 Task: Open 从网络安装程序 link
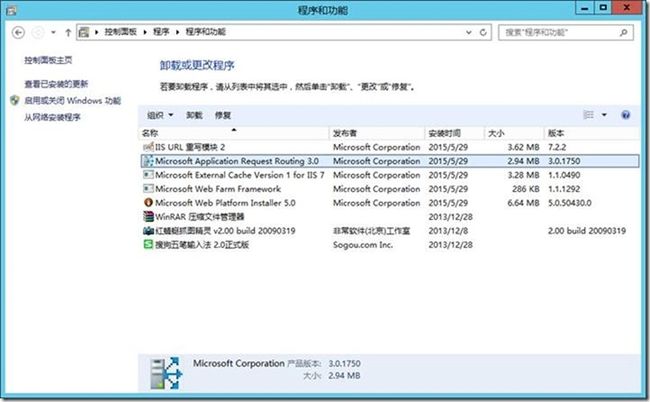click(52, 117)
